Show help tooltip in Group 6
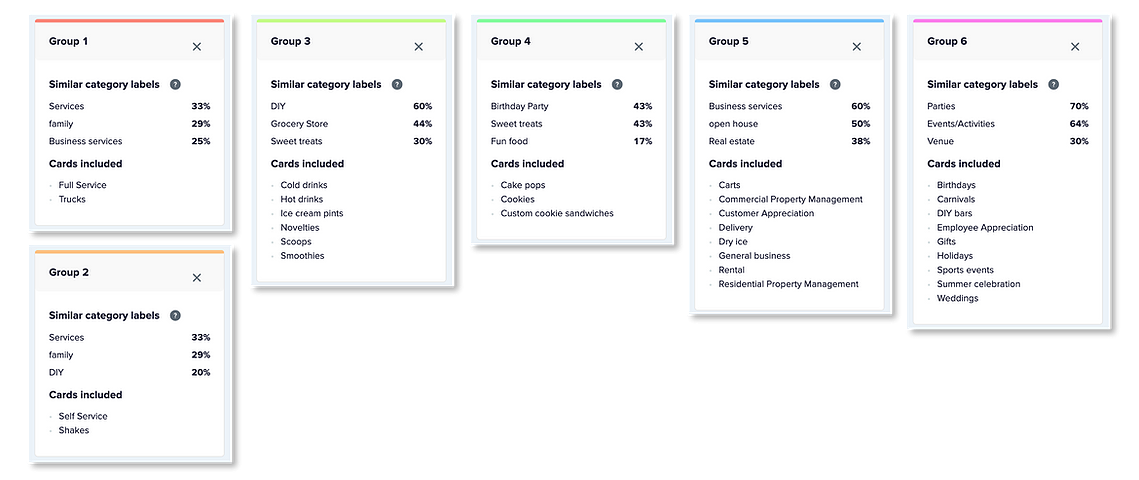The width and height of the screenshot is (1139, 480). coord(1053,84)
